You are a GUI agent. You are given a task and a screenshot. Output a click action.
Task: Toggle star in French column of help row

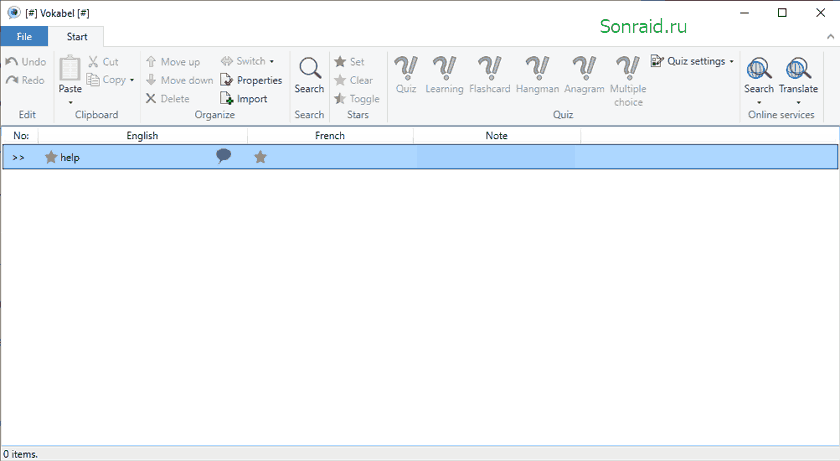[x=260, y=157]
